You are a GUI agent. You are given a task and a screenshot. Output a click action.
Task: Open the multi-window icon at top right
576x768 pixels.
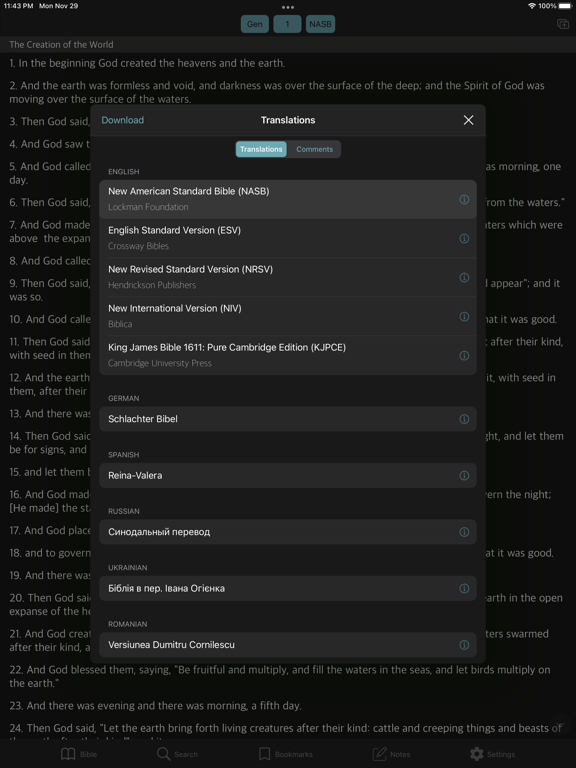tap(563, 24)
